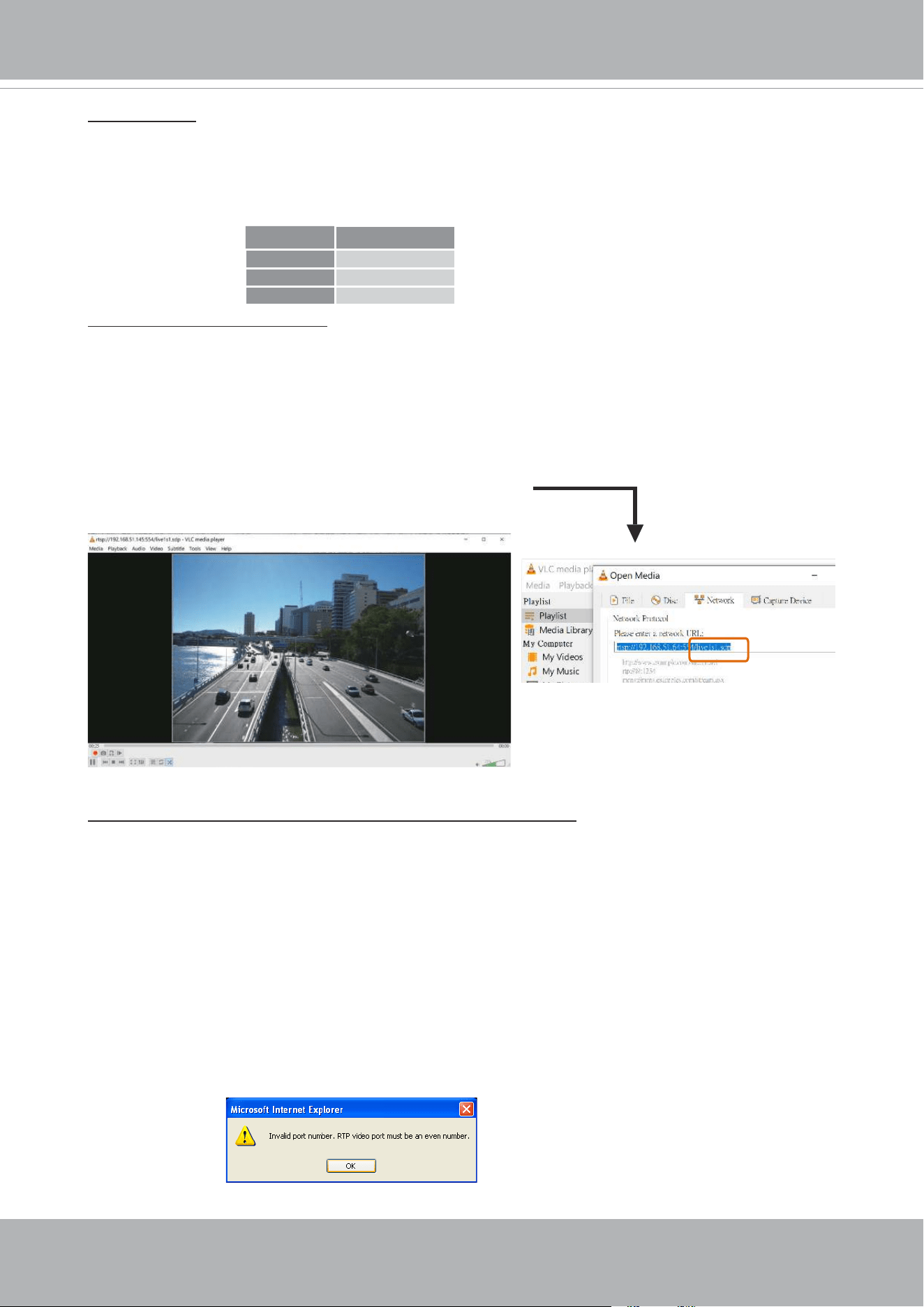This screenshot has height=1307, width=924.
Task: Click the Media Library icon in sidebar
Action: click(x=530, y=630)
